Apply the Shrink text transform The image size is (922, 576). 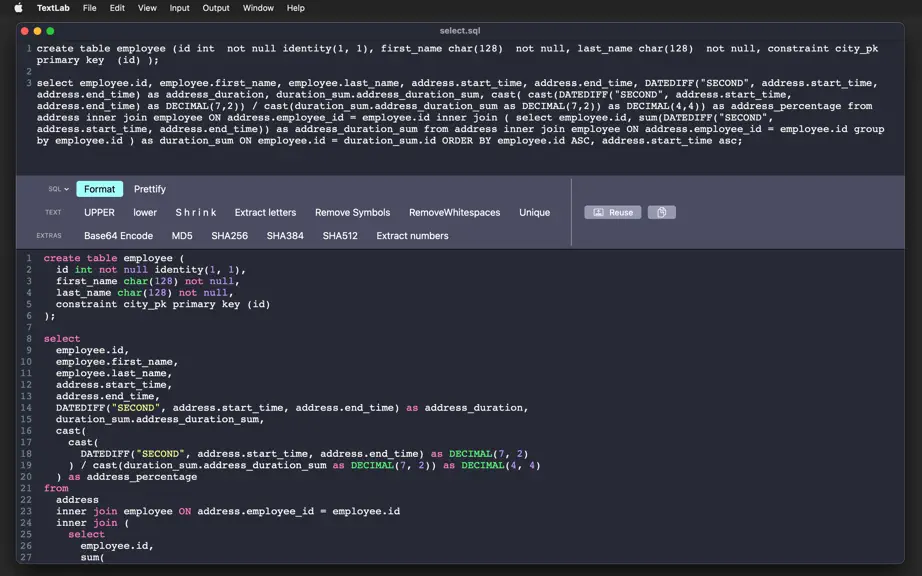(196, 212)
